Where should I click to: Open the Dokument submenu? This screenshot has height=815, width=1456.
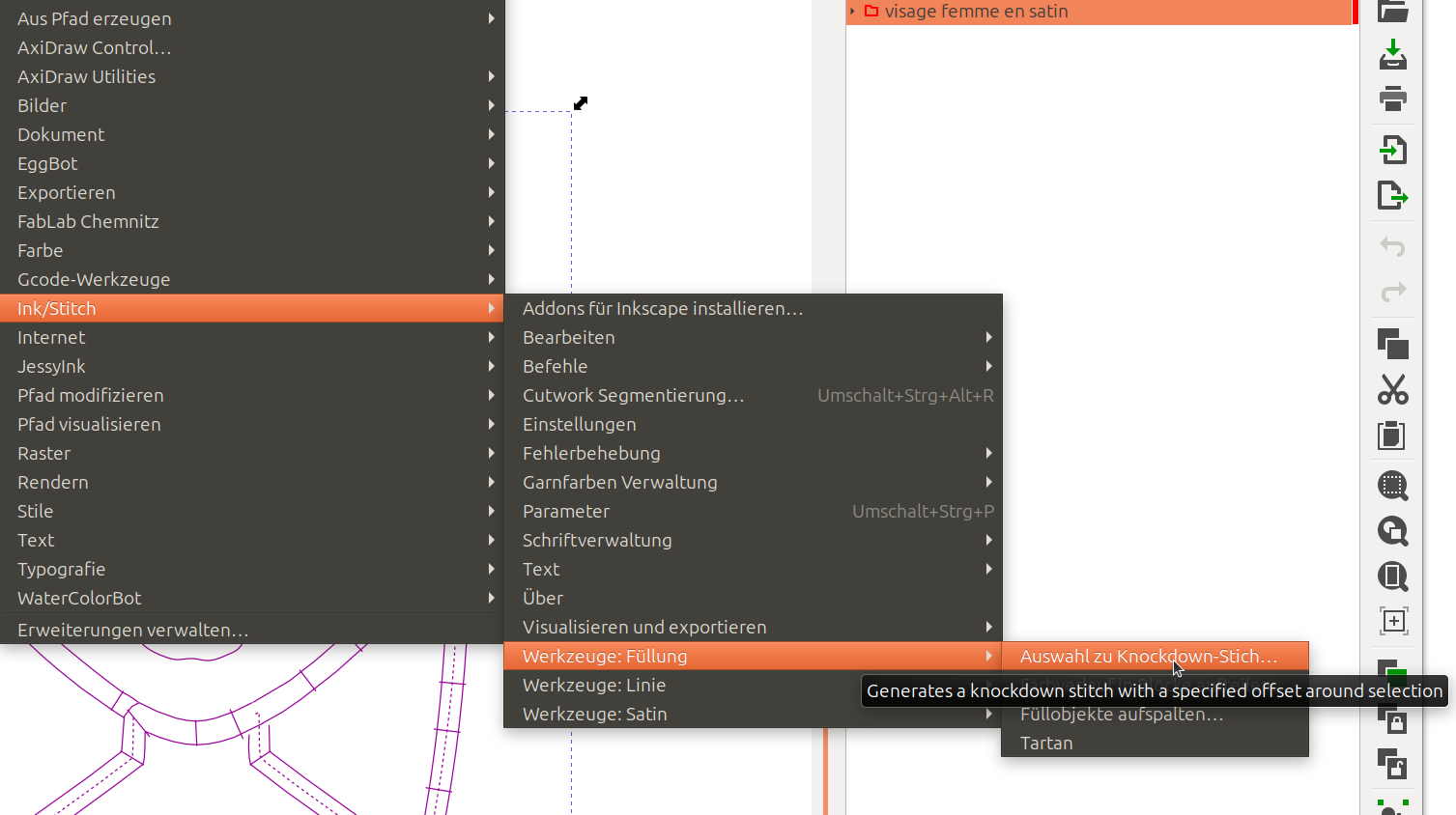click(x=252, y=134)
